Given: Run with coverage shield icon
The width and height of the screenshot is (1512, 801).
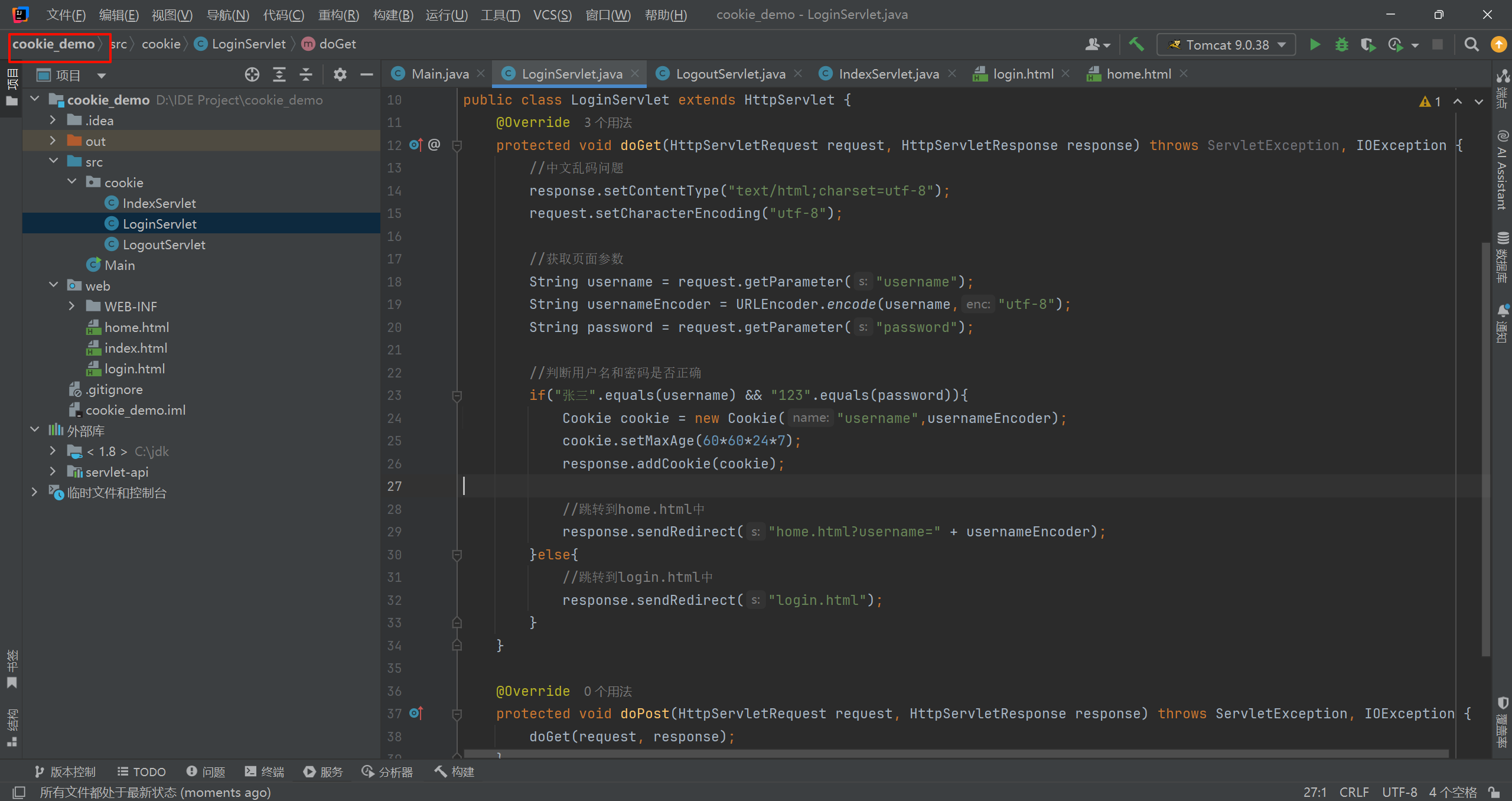Looking at the screenshot, I should click(1368, 44).
